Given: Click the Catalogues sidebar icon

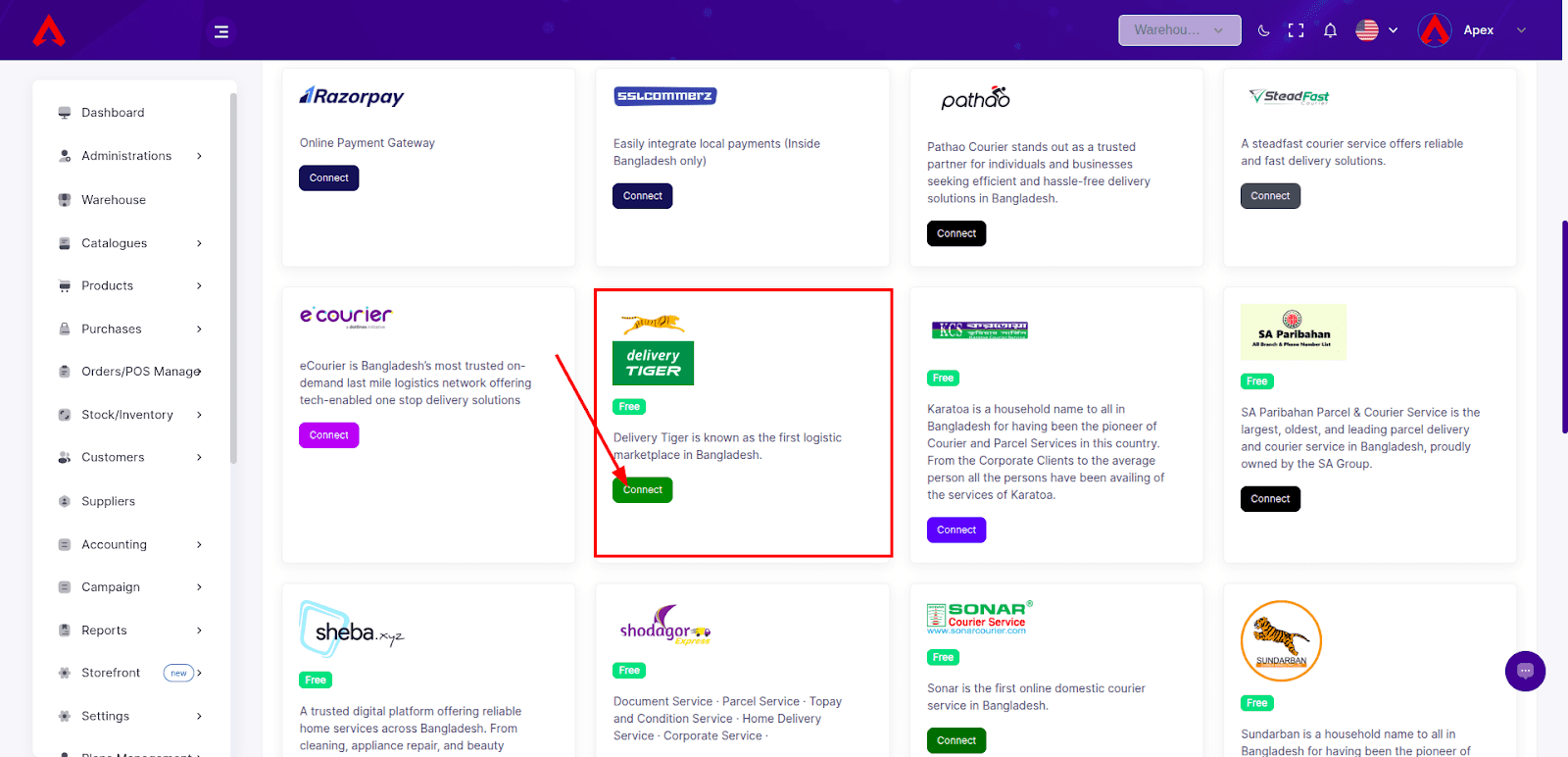Looking at the screenshot, I should pyautogui.click(x=65, y=243).
